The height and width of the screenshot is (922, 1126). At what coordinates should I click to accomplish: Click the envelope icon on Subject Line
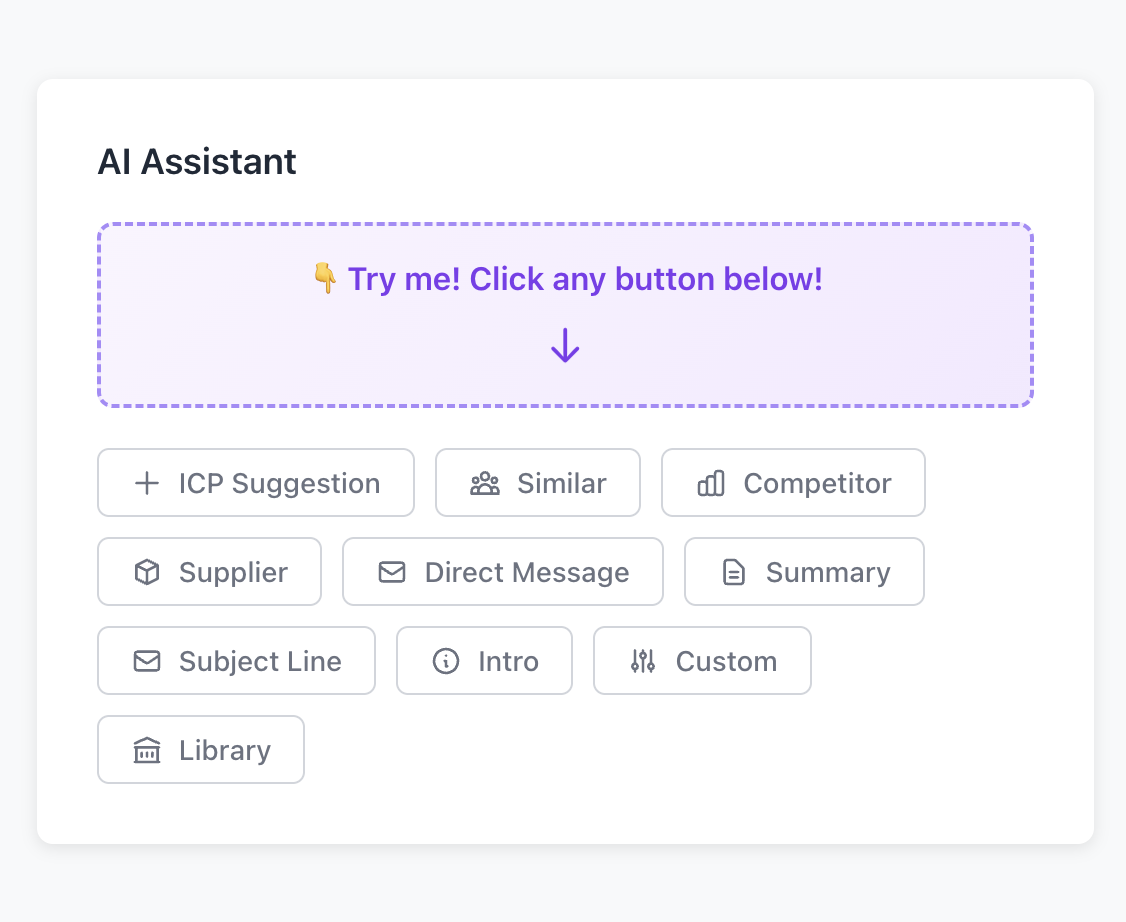pos(147,662)
